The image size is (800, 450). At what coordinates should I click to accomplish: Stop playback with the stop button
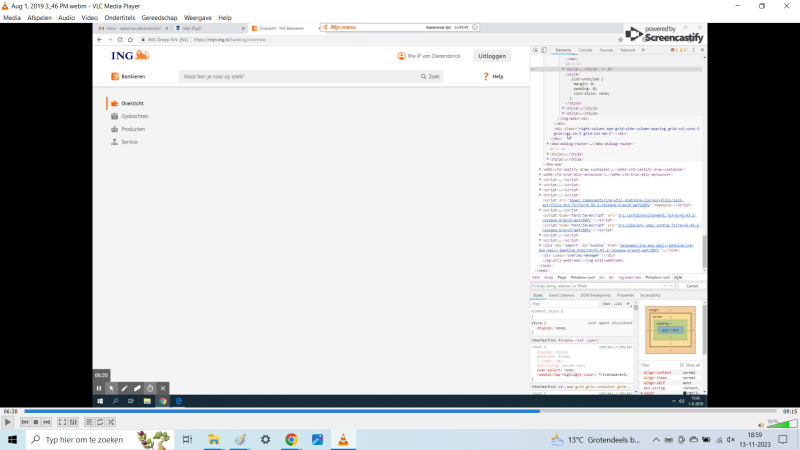[35, 423]
